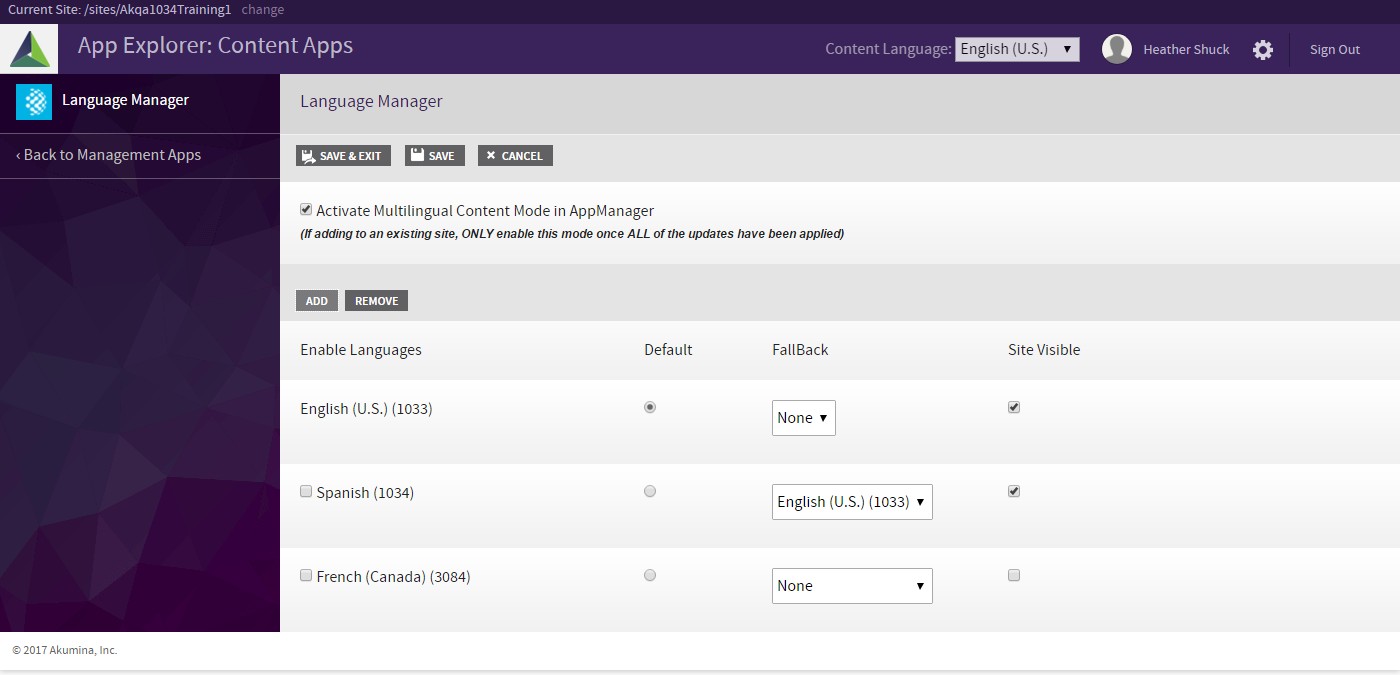Select the Language Manager app icon in sidebar
Screen dimensions: 1400x675
pyautogui.click(x=33, y=102)
